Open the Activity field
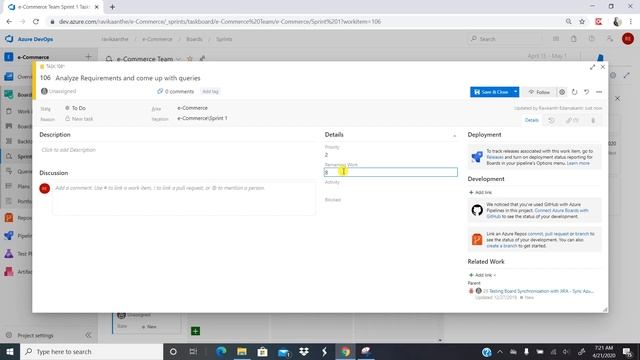Viewport: 640px width, 360px height. tap(391, 190)
